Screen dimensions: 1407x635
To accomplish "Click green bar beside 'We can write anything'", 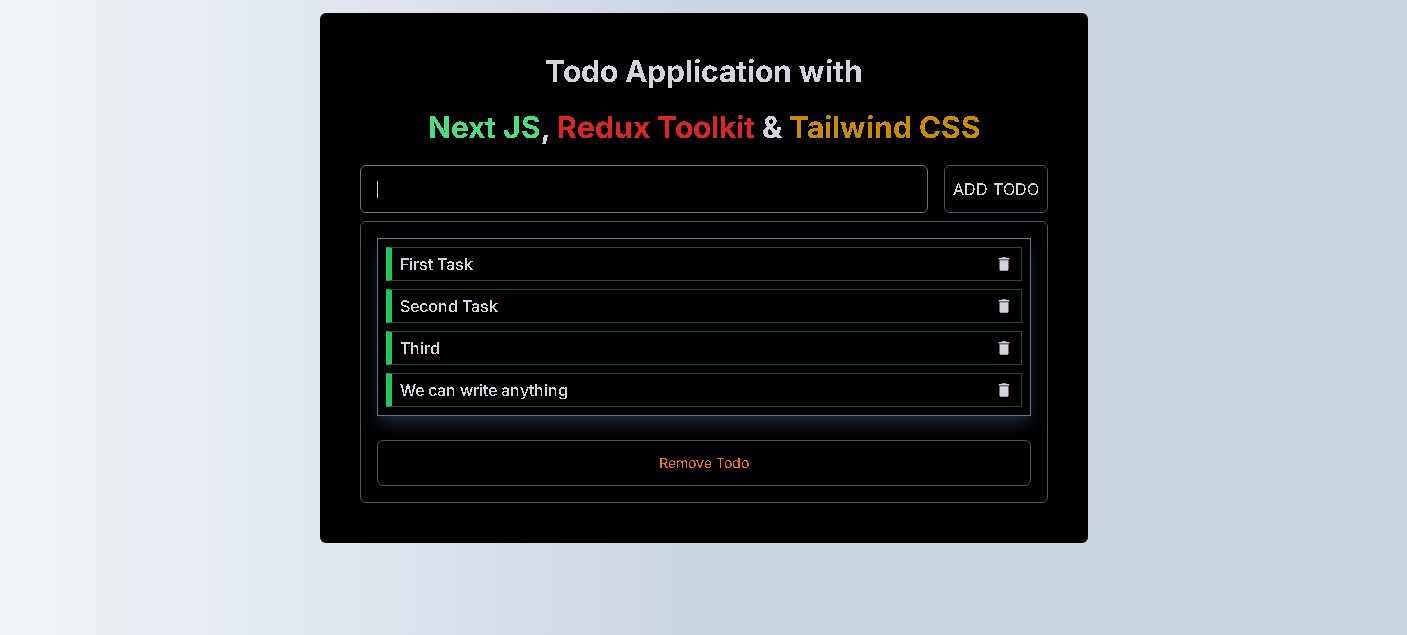I will click(388, 390).
